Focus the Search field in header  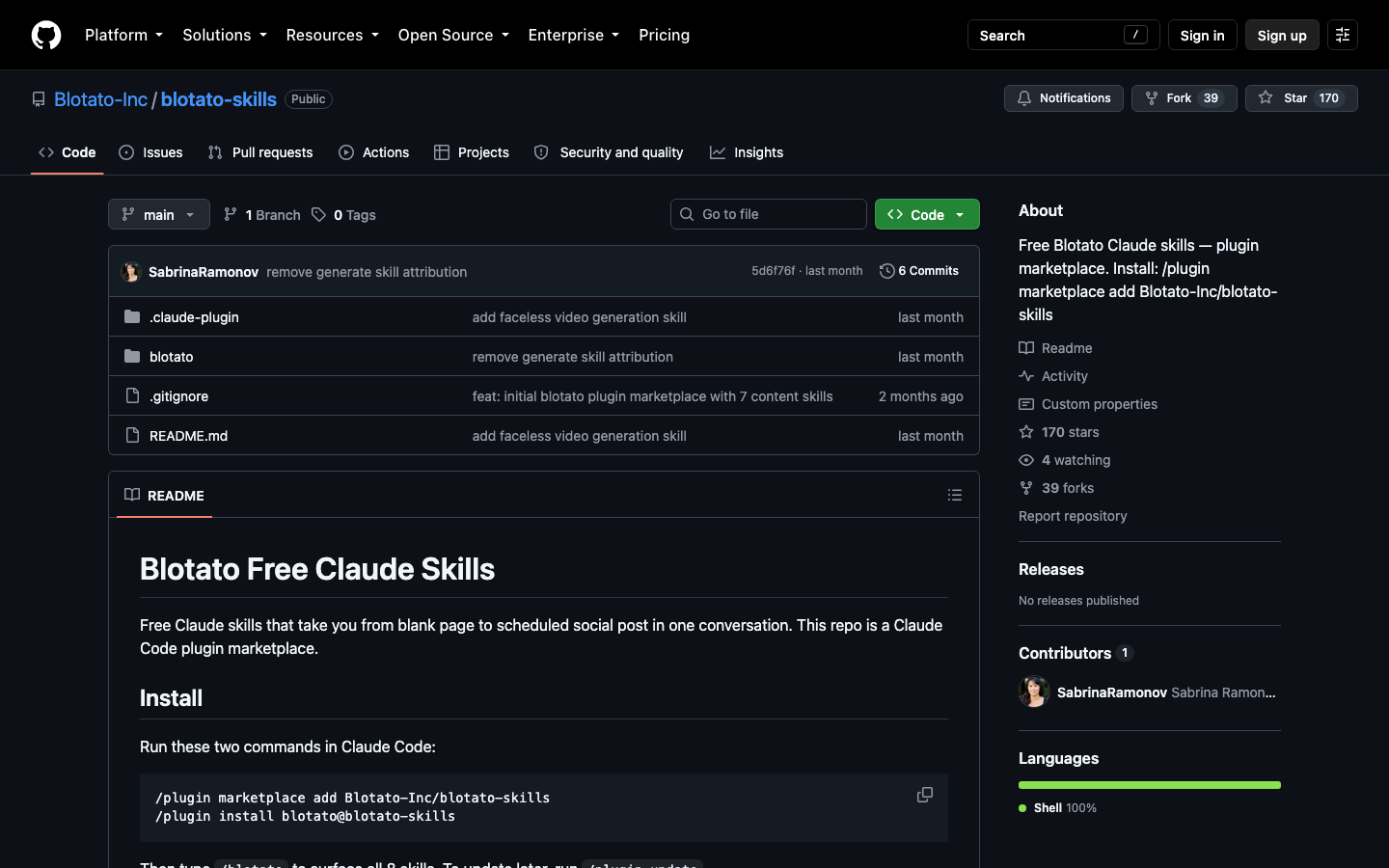tap(1063, 35)
